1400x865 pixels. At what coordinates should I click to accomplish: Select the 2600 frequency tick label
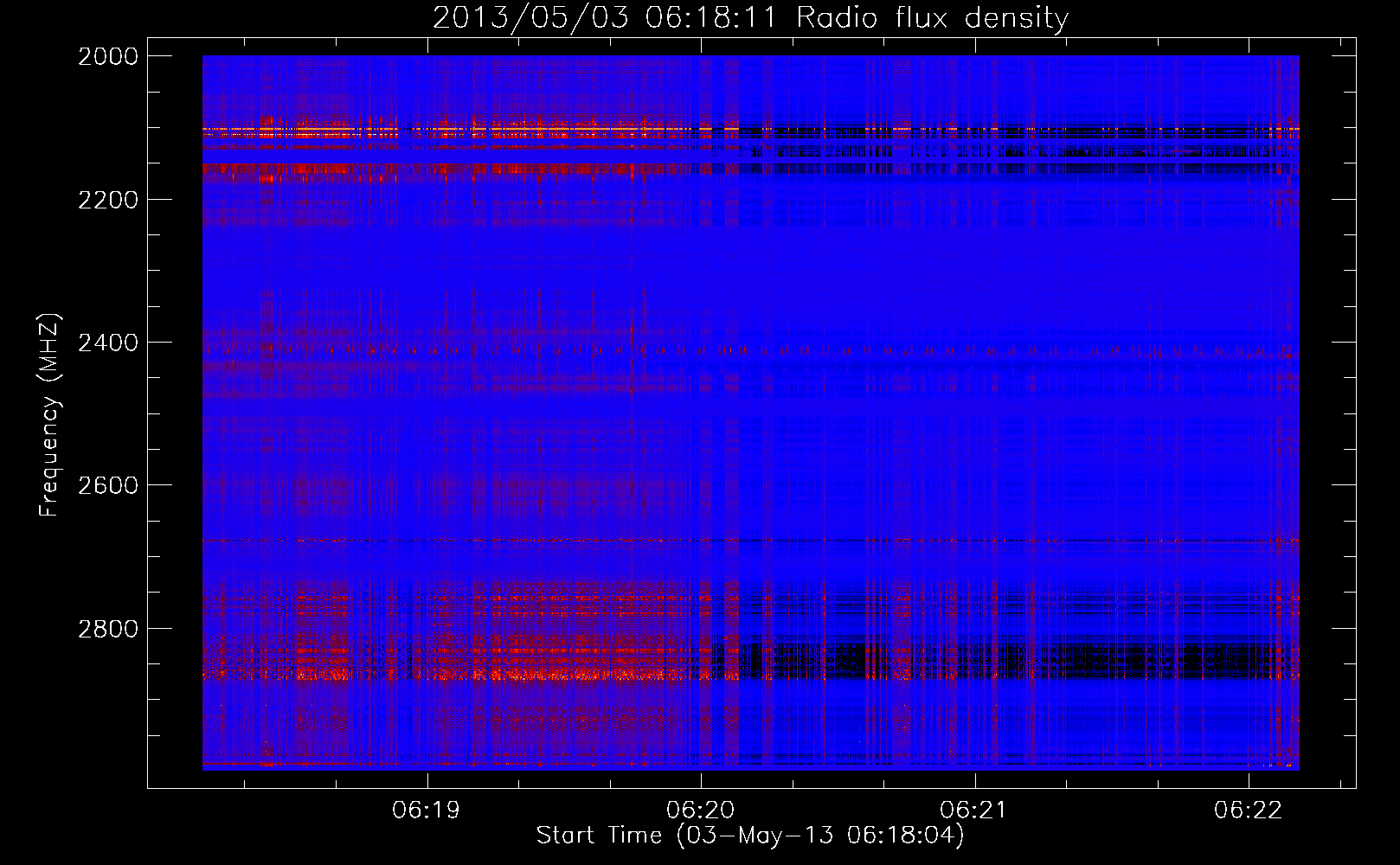108,485
